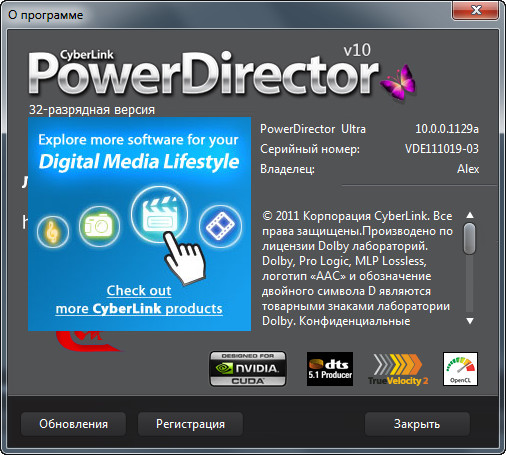
Task: Click the 'О программе' window title
Action: tap(46, 15)
